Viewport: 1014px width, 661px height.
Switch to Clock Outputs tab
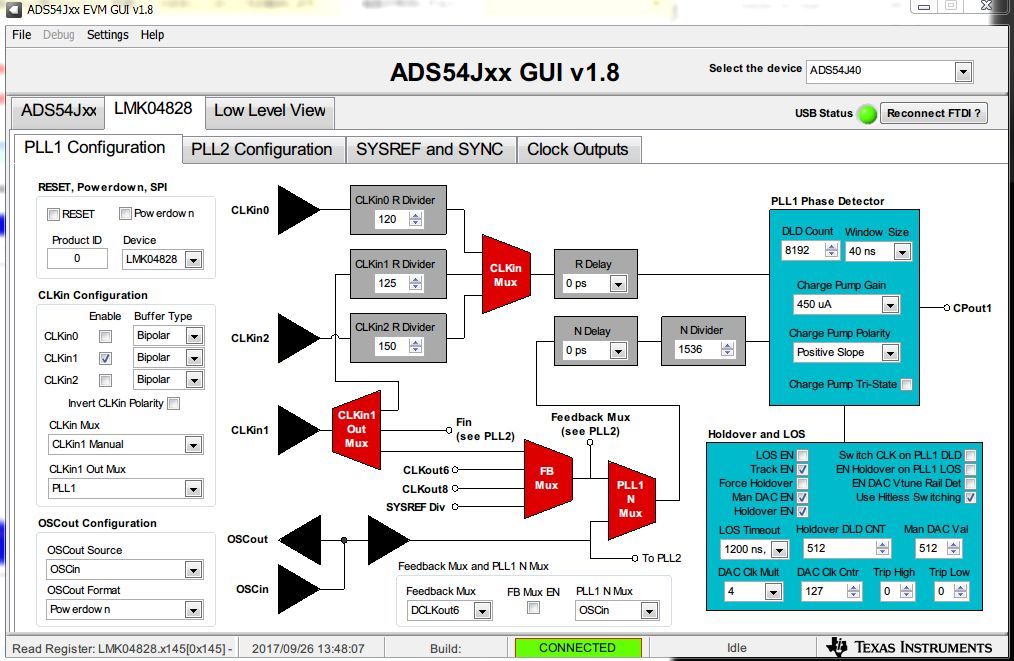577,149
